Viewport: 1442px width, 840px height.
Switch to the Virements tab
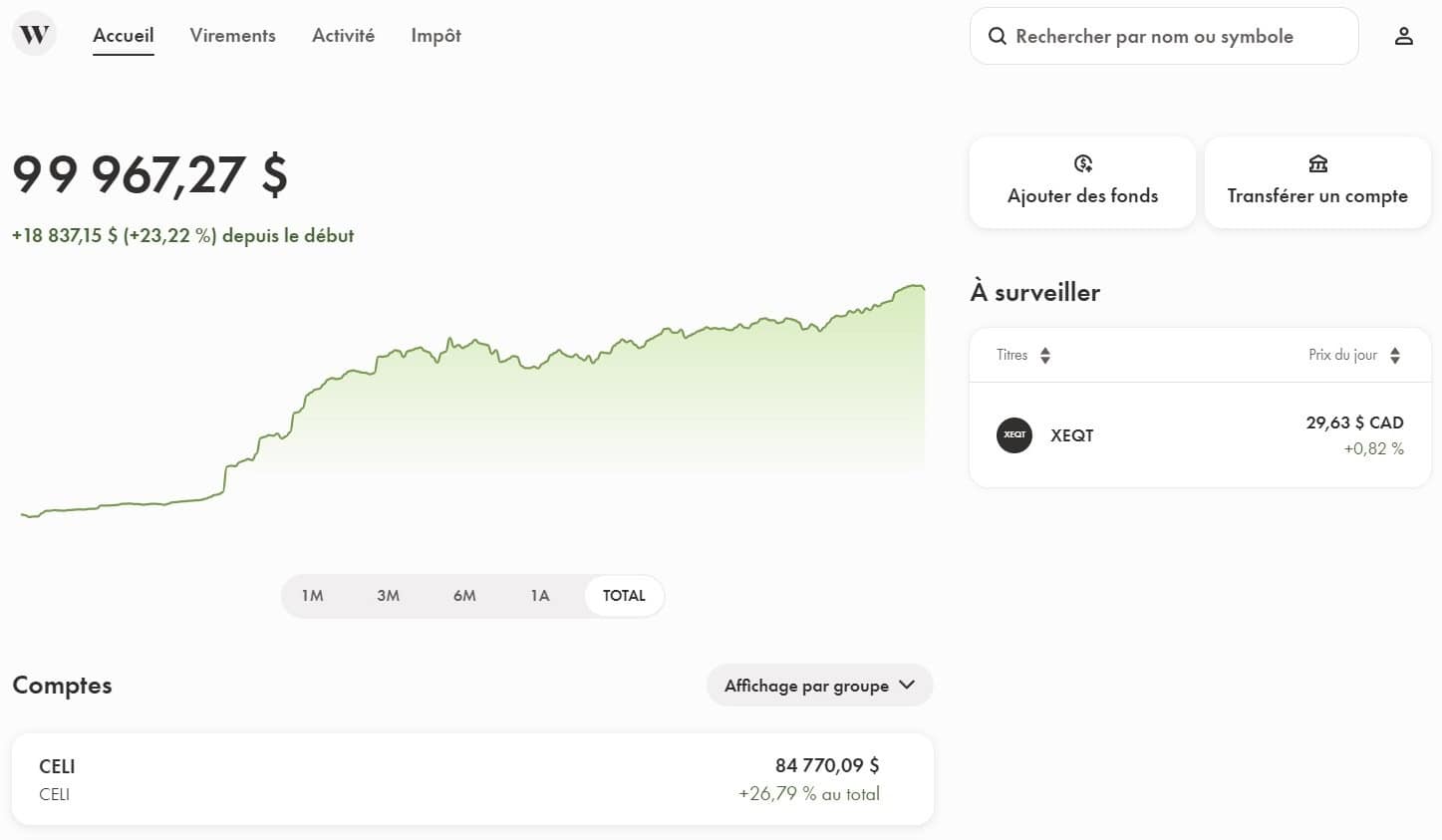pyautogui.click(x=231, y=36)
